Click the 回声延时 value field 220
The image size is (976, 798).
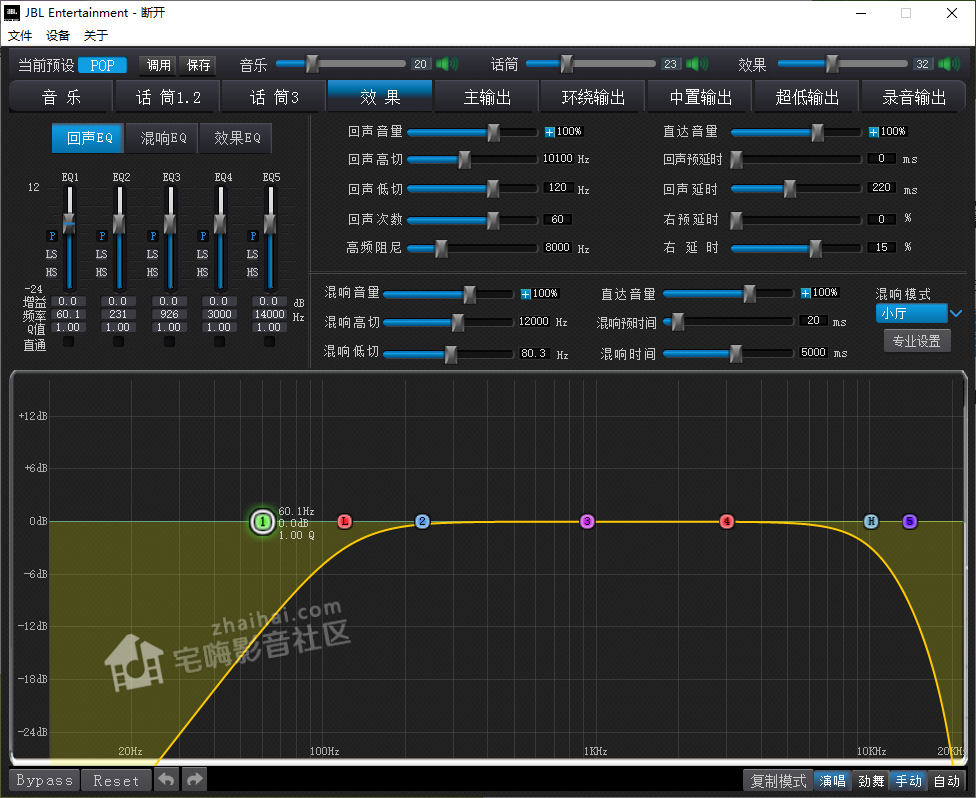(881, 187)
